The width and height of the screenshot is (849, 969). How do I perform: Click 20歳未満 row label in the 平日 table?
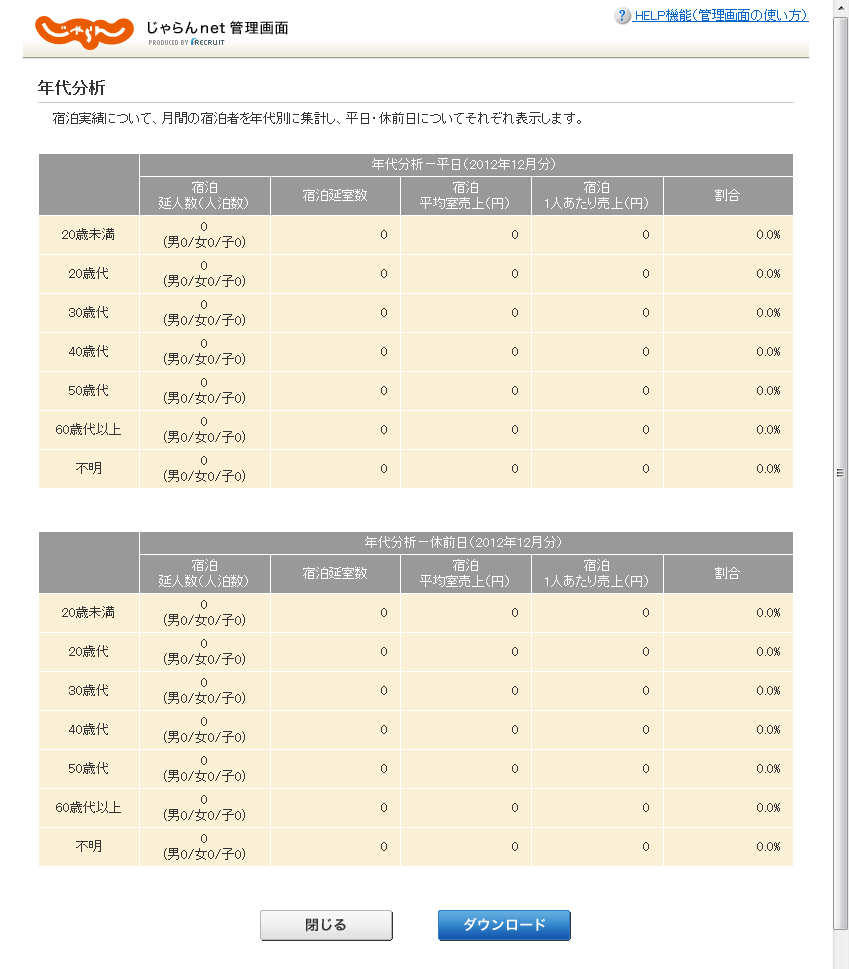(88, 235)
